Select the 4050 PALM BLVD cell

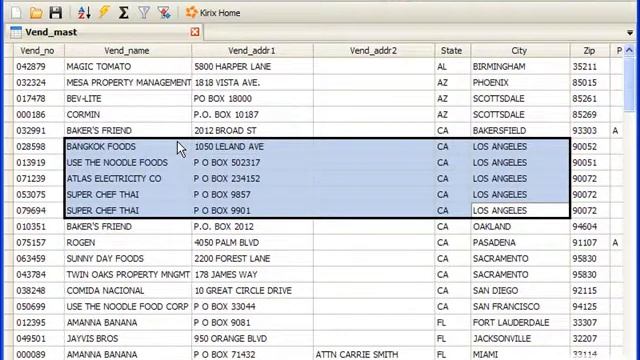(252, 242)
